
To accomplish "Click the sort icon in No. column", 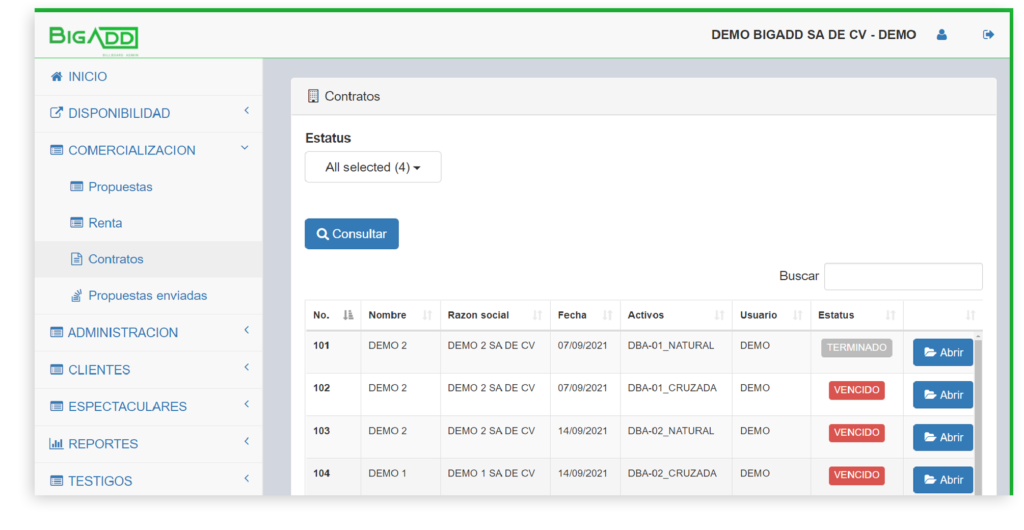I will pyautogui.click(x=348, y=315).
